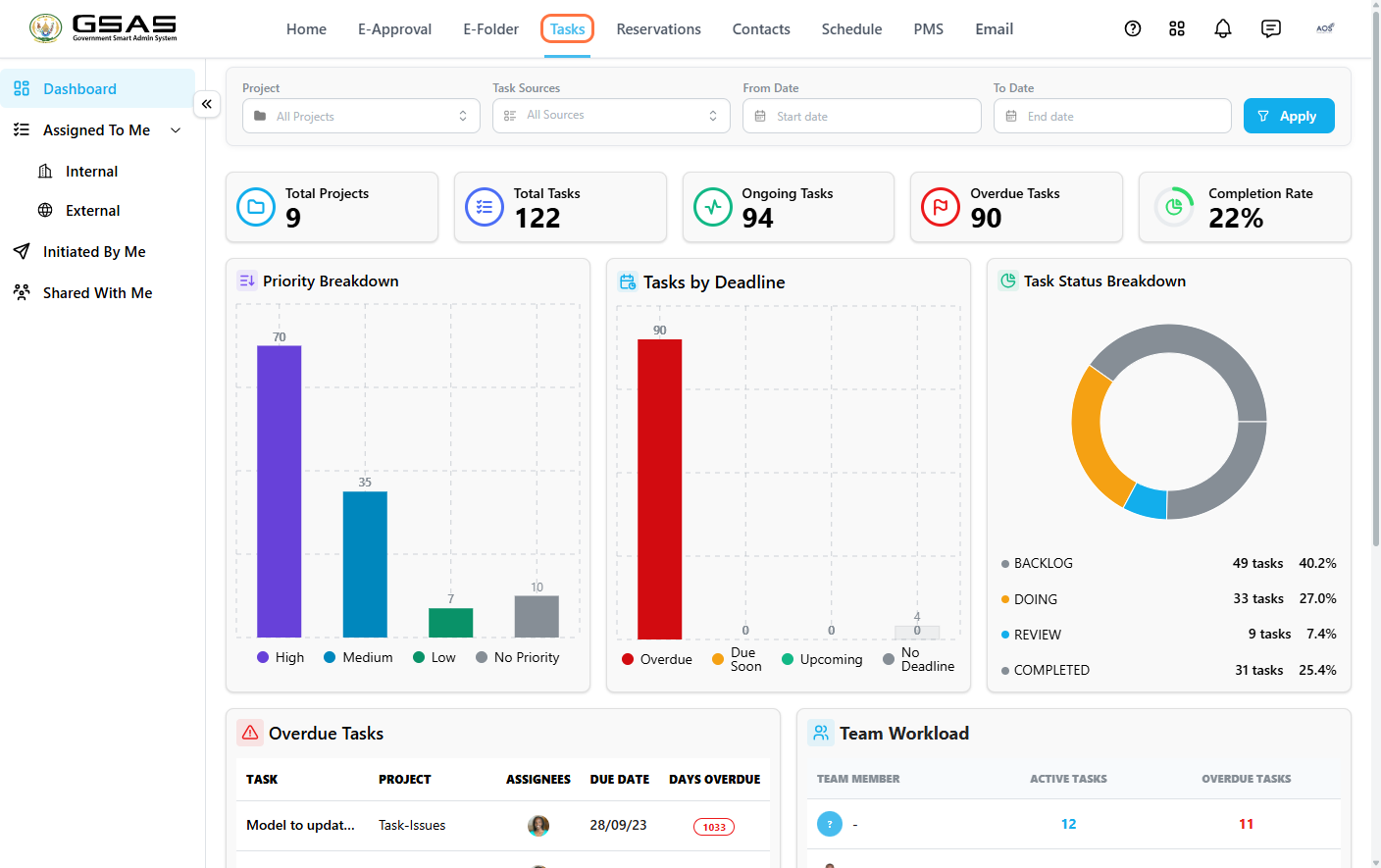The height and width of the screenshot is (868, 1381).
Task: Go to the Home tab
Action: click(x=306, y=29)
